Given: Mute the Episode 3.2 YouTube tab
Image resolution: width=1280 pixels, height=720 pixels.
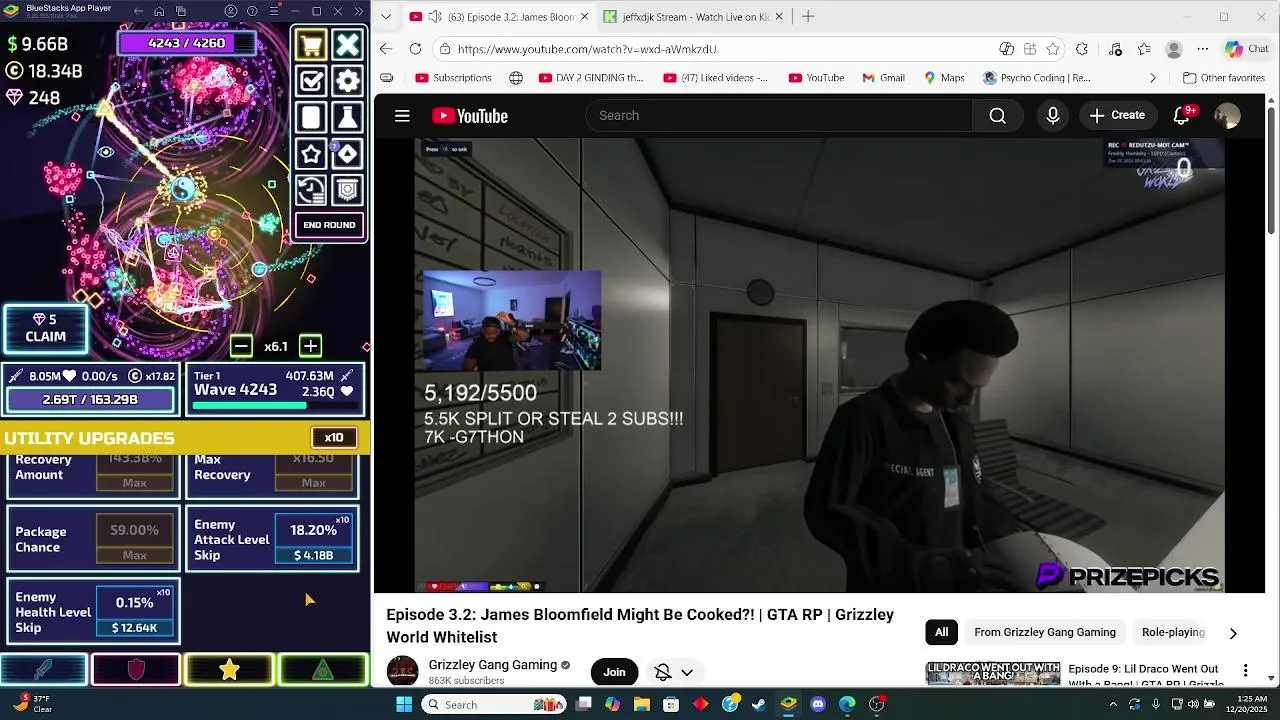Looking at the screenshot, I should coord(435,17).
